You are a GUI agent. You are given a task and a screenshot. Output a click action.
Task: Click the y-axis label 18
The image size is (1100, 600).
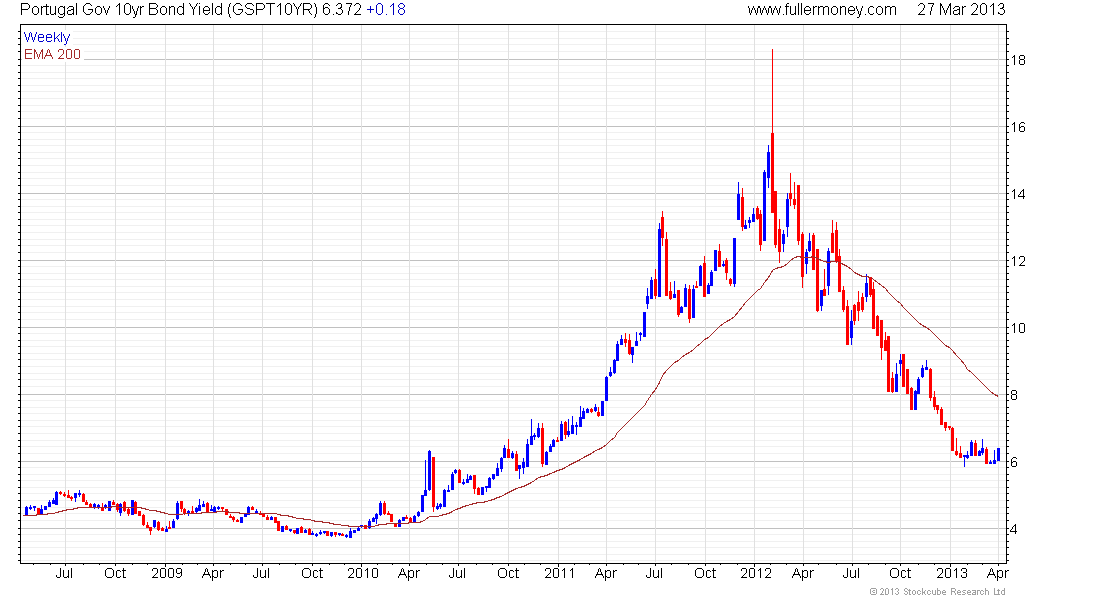click(x=1018, y=60)
